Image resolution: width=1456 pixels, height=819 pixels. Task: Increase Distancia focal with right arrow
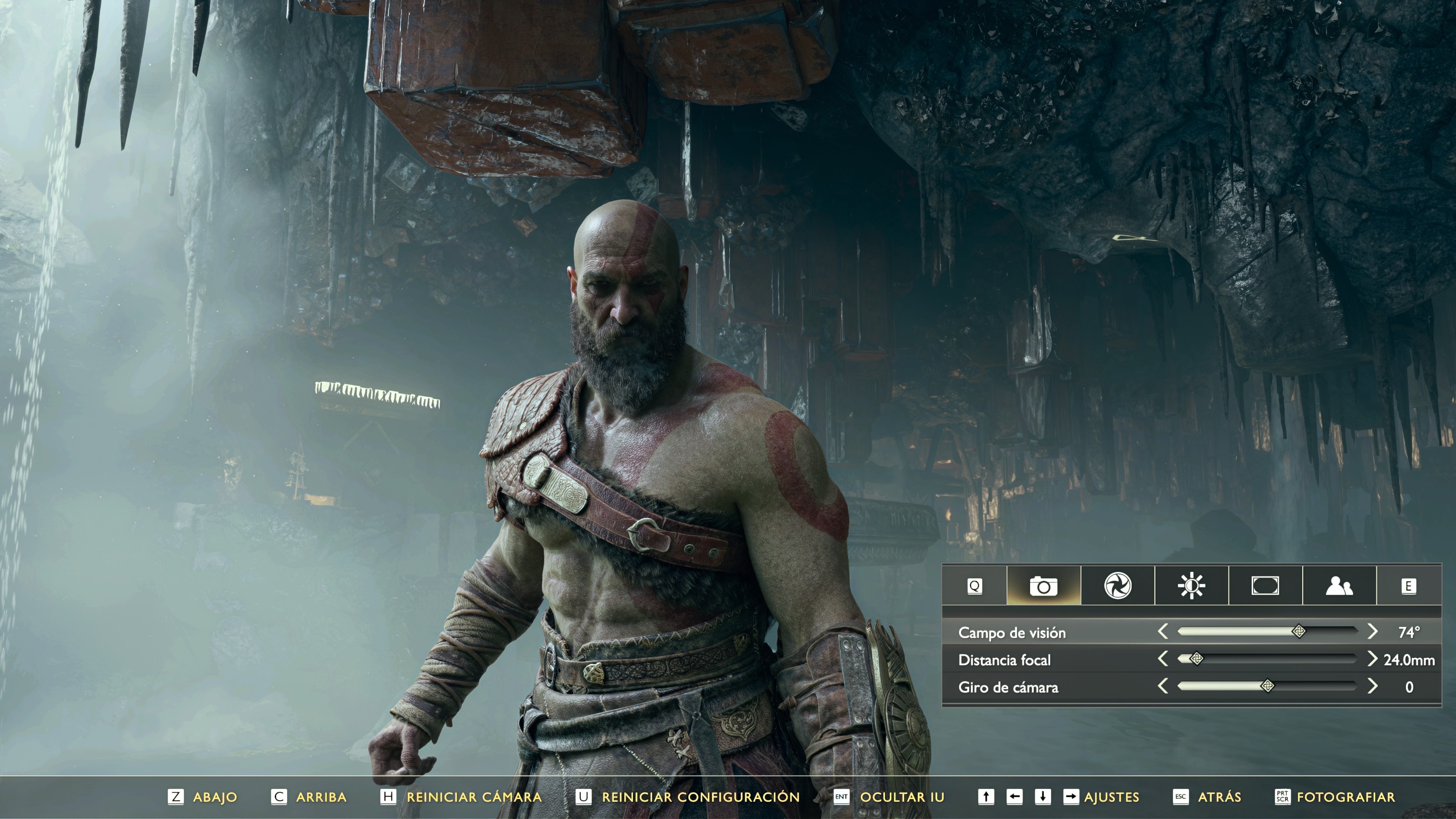(1372, 659)
